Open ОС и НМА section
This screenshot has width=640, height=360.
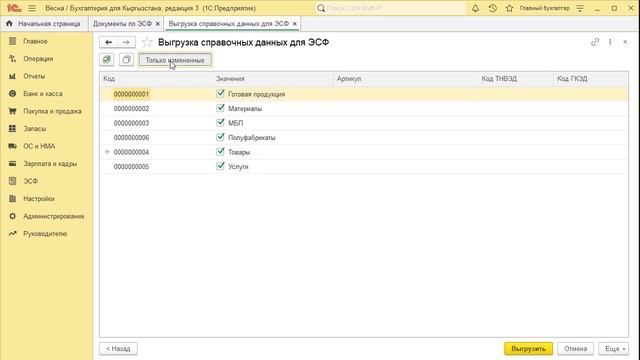(39, 146)
